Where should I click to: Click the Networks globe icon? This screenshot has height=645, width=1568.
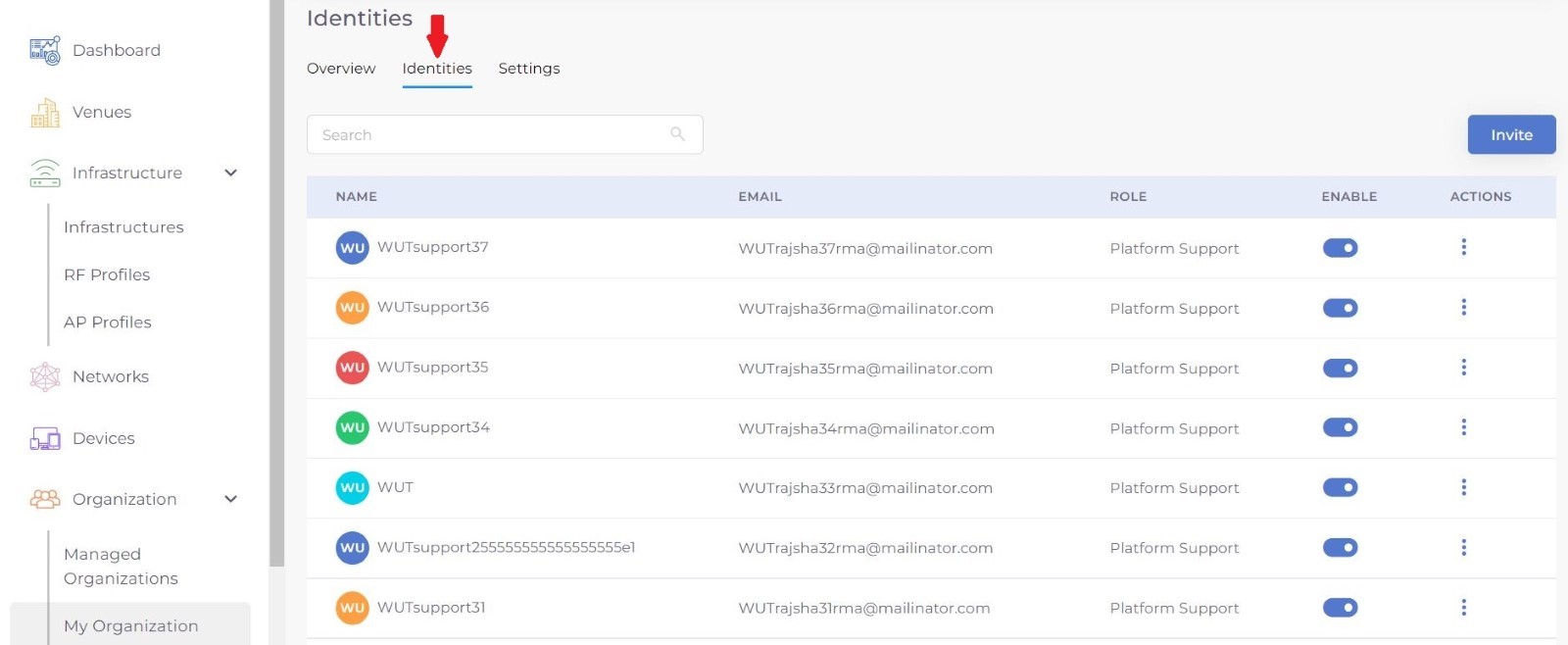45,377
